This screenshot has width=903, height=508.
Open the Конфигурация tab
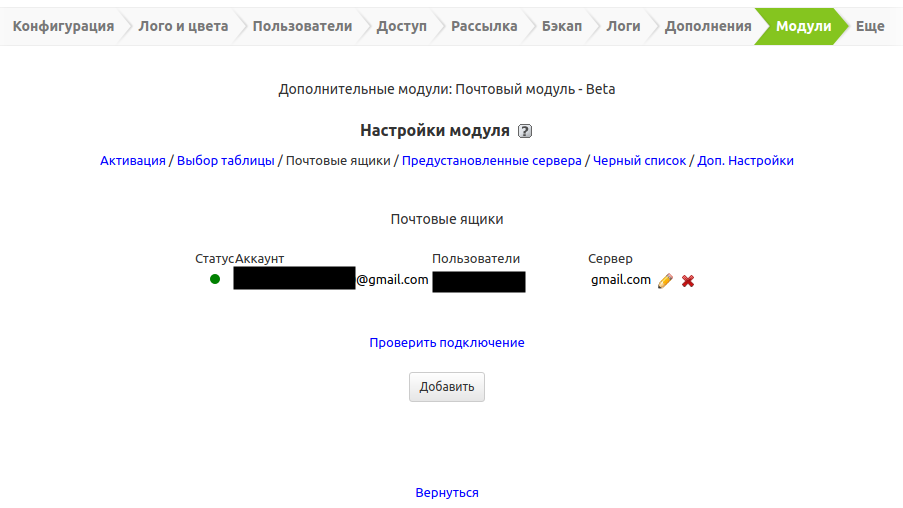(63, 26)
